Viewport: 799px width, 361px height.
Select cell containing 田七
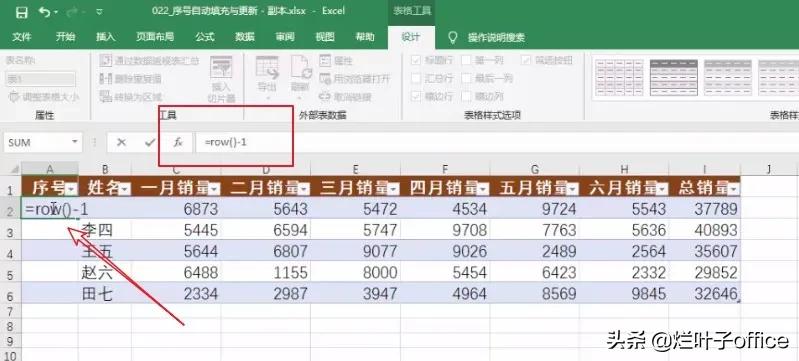(104, 293)
